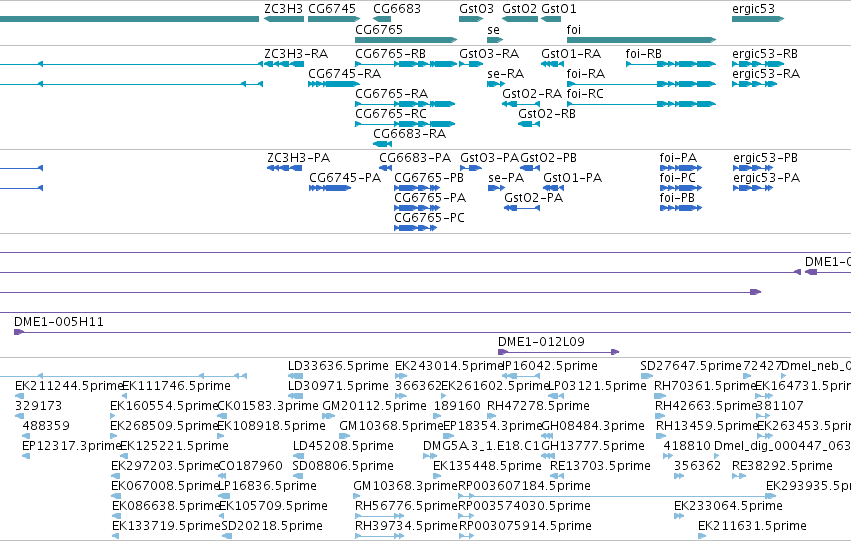Select transcript foi-RA
The height and width of the screenshot is (541, 851).
[x=586, y=74]
